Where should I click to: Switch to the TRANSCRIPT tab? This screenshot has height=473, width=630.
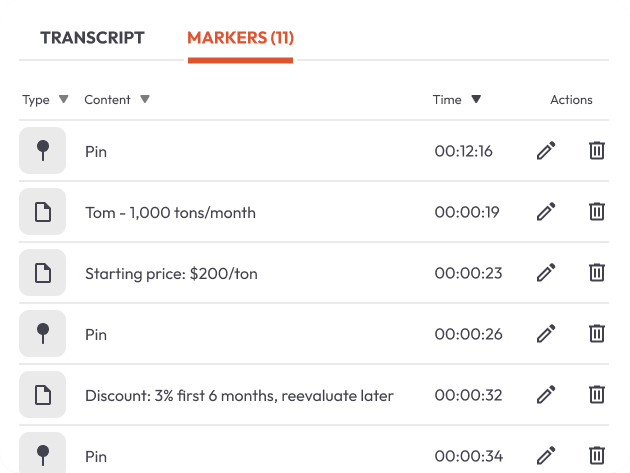click(92, 38)
